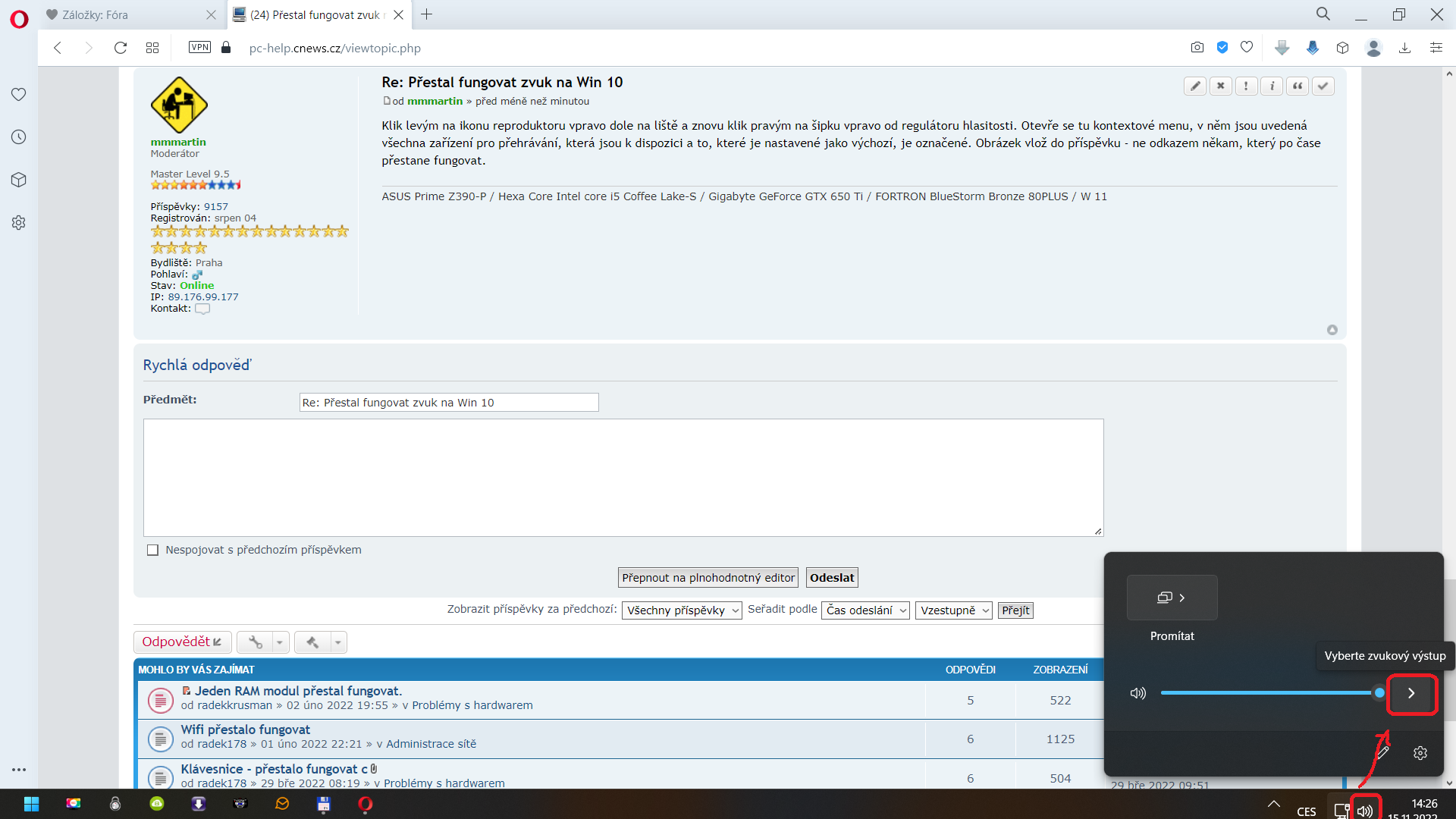Click the edit post pencil icon

[x=1195, y=86]
